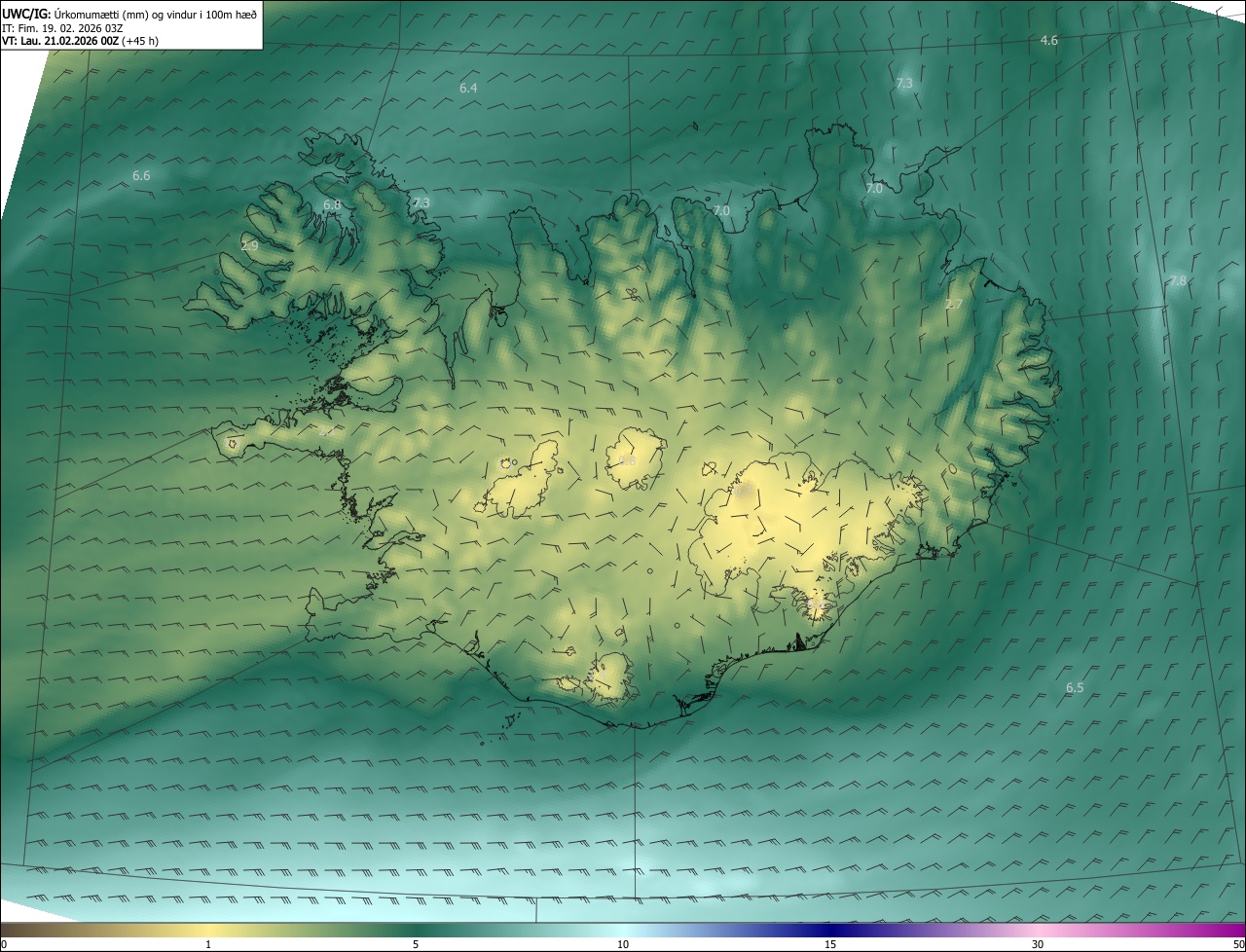
Task: Click the 4.6 value label on the map
Action: (x=1048, y=40)
